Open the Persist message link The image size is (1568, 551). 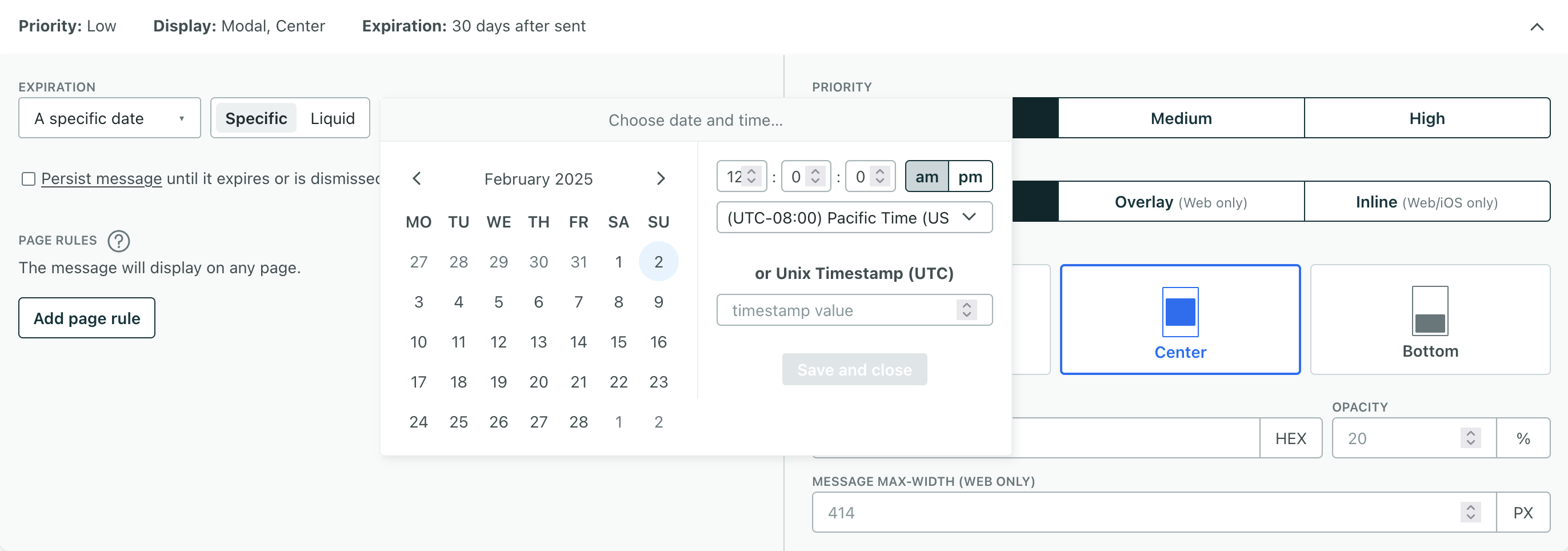click(102, 179)
